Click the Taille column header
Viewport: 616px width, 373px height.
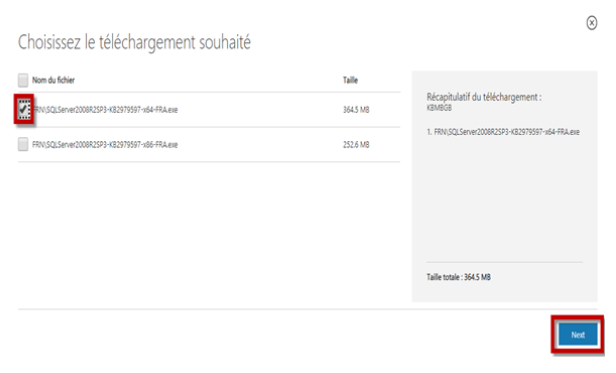pyautogui.click(x=350, y=80)
